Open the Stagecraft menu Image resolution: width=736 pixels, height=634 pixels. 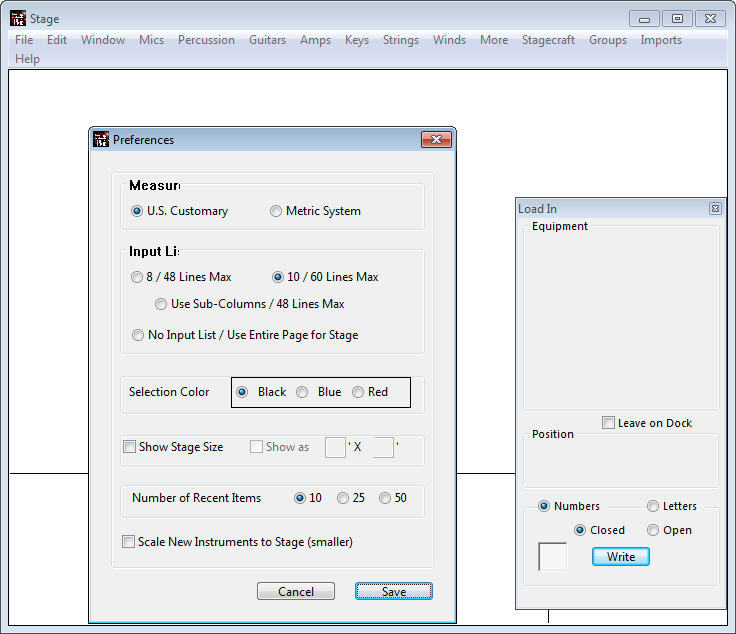[548, 40]
